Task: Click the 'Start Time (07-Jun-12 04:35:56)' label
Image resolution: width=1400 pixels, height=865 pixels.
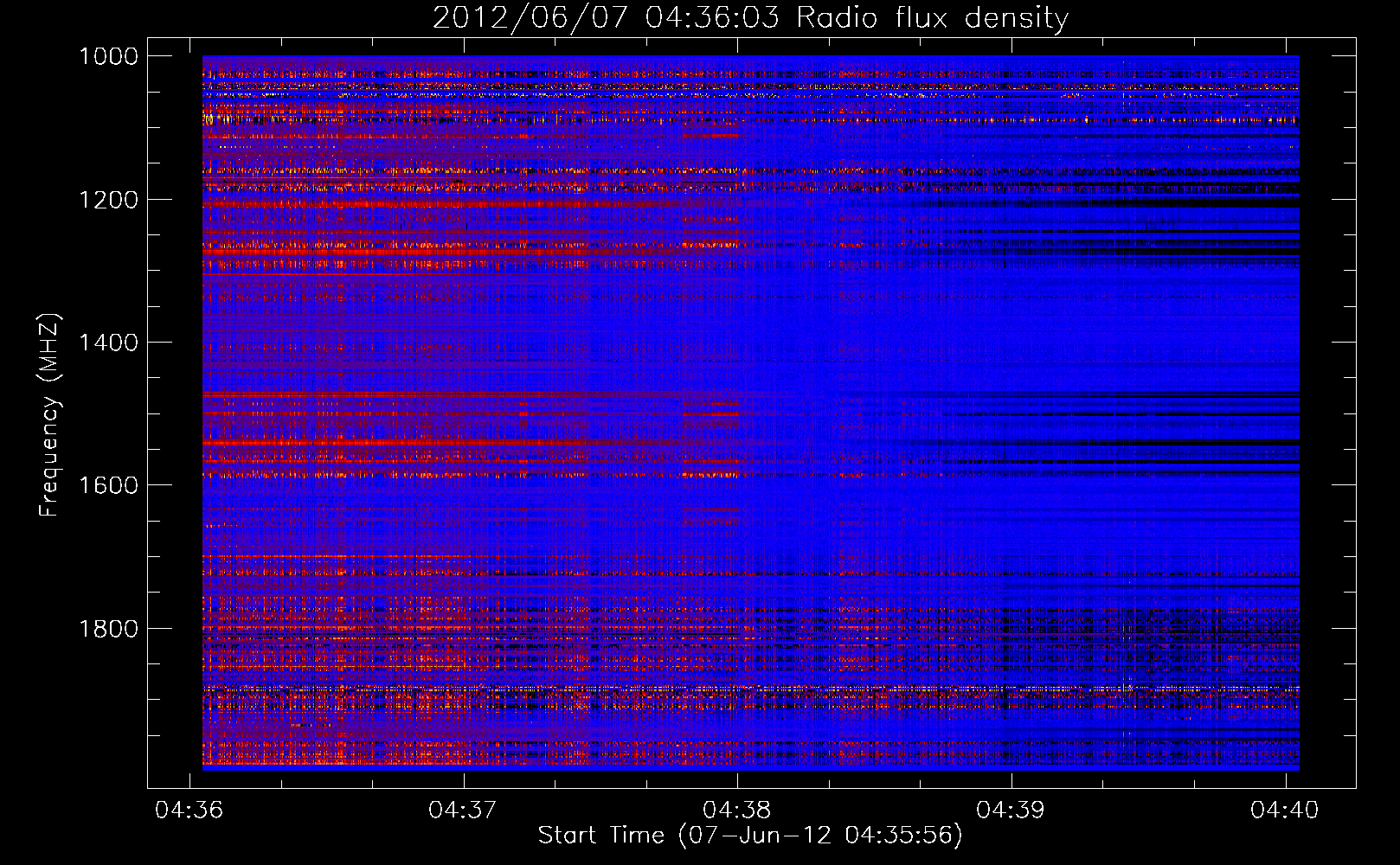Action: (x=750, y=835)
